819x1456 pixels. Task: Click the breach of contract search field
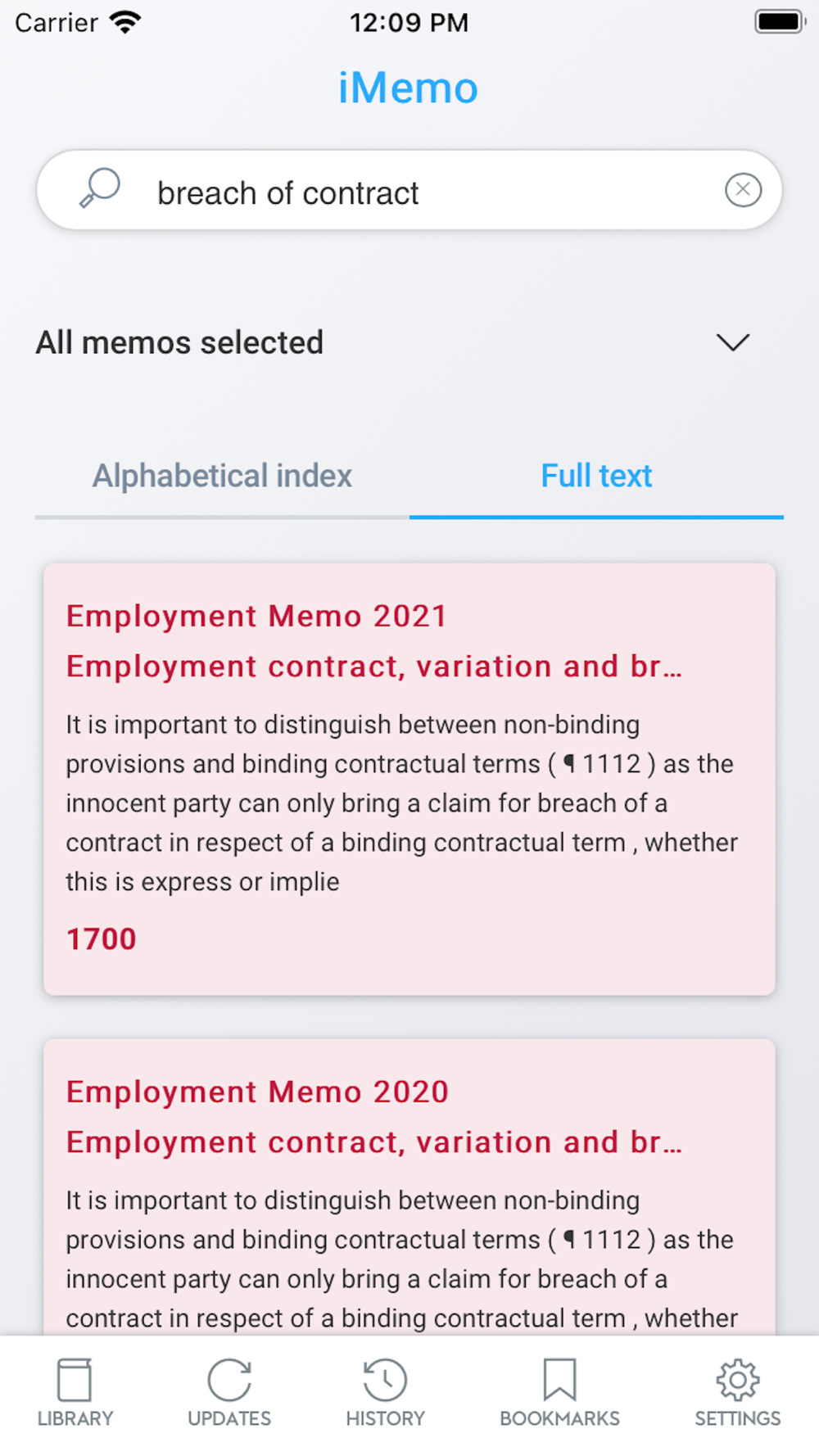409,190
